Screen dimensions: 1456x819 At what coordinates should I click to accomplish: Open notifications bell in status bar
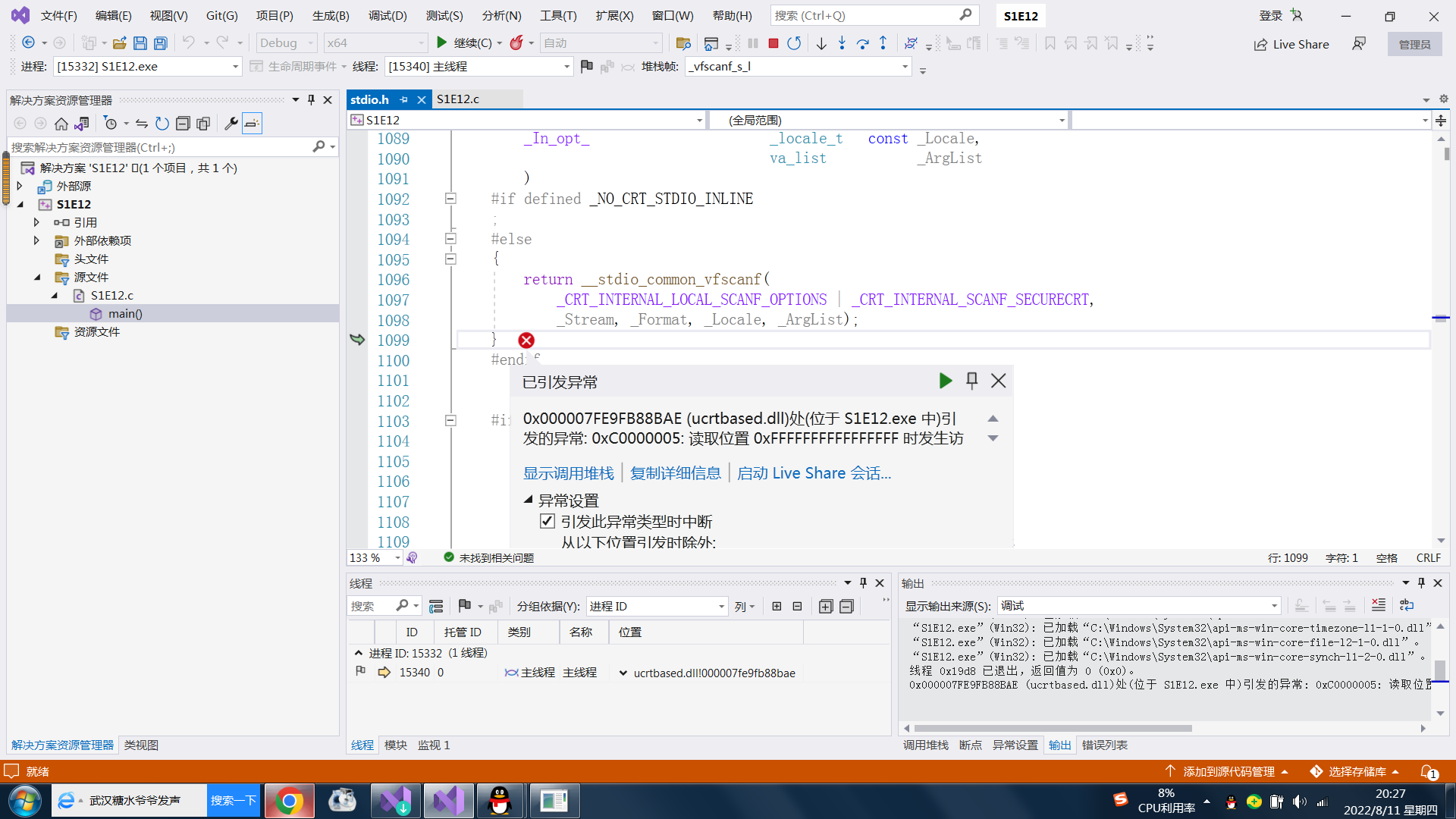pos(1428,771)
